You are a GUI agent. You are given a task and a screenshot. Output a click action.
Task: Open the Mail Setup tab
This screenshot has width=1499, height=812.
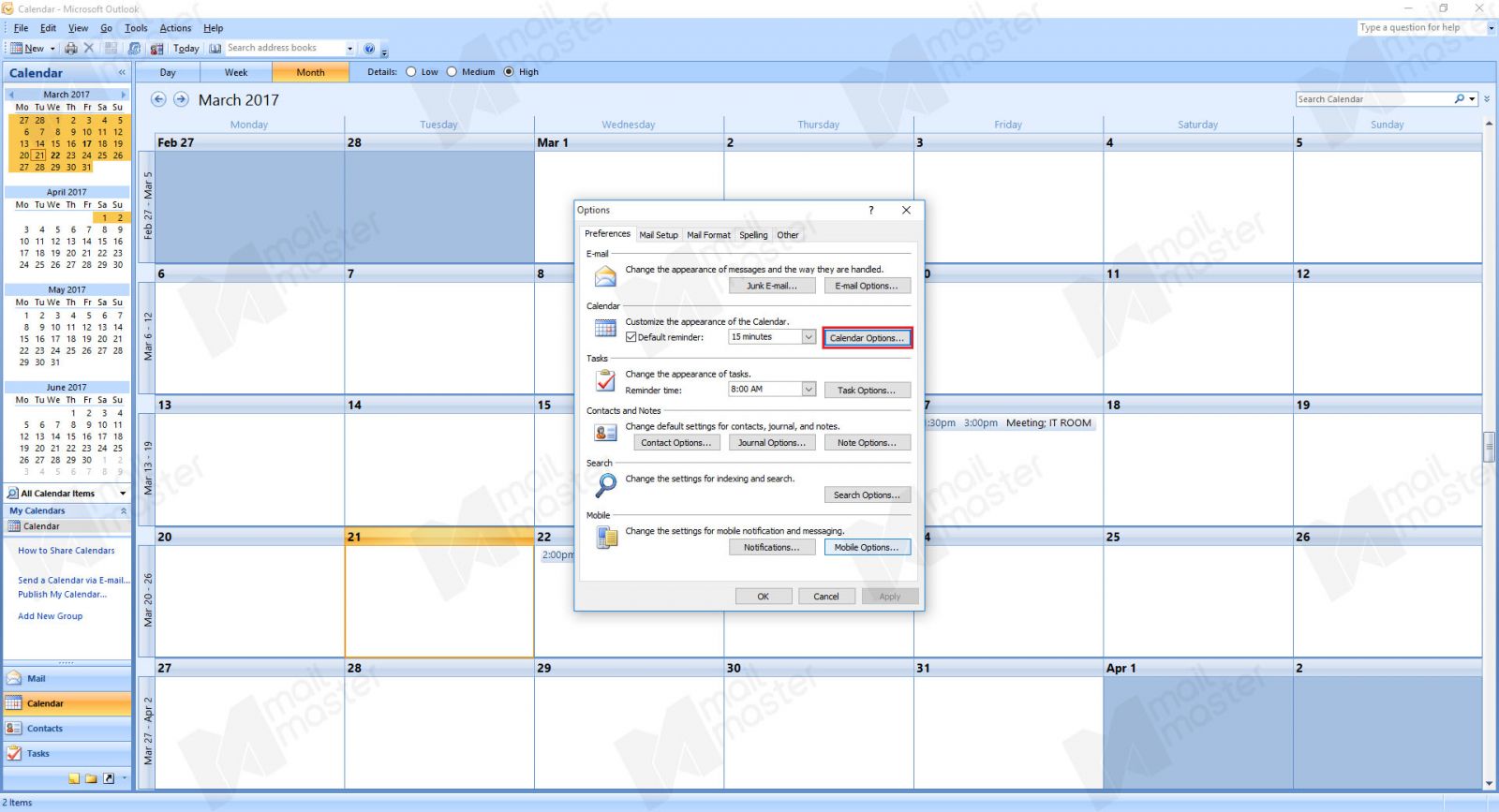[x=659, y=235]
